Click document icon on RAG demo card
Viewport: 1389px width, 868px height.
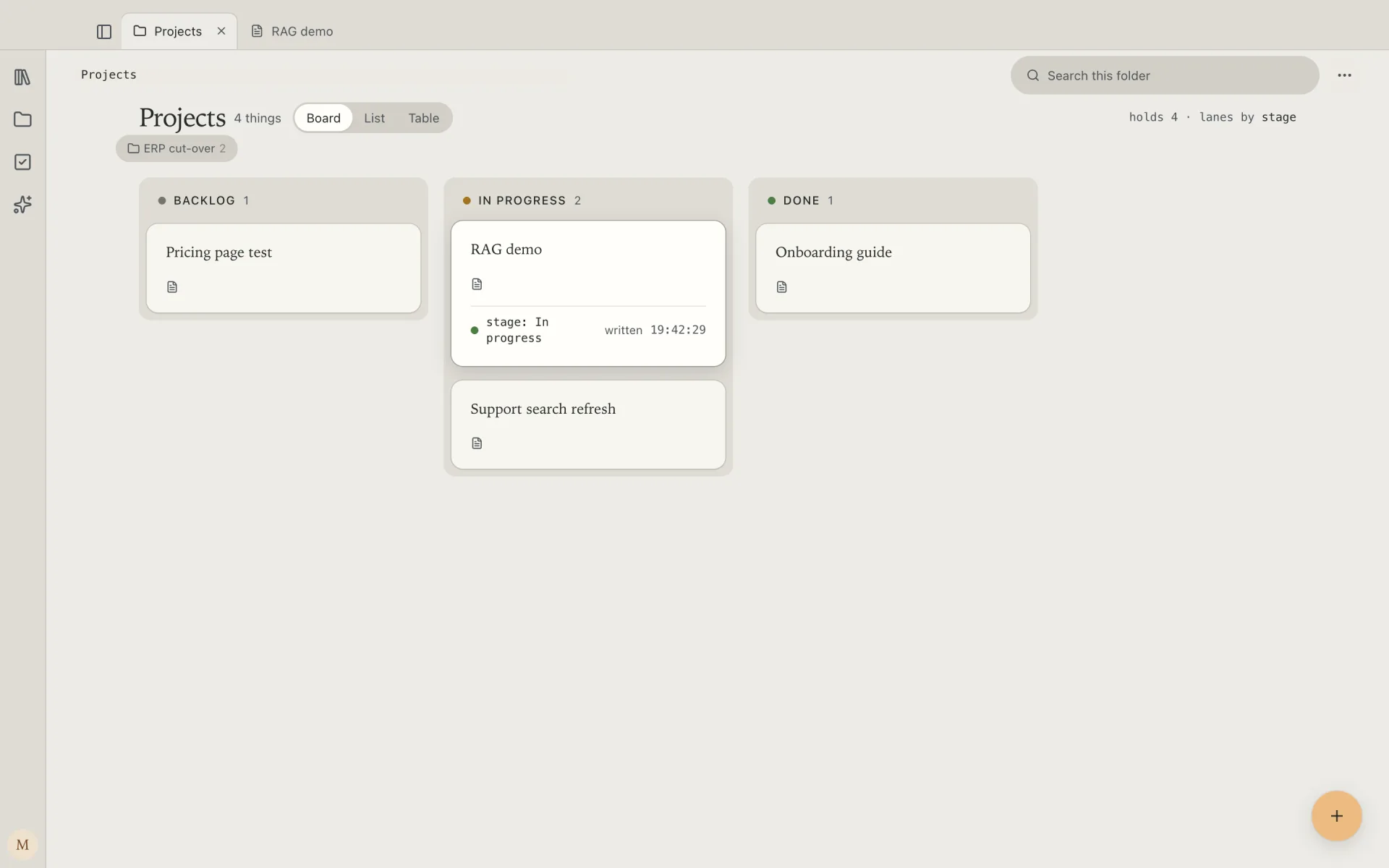477,284
